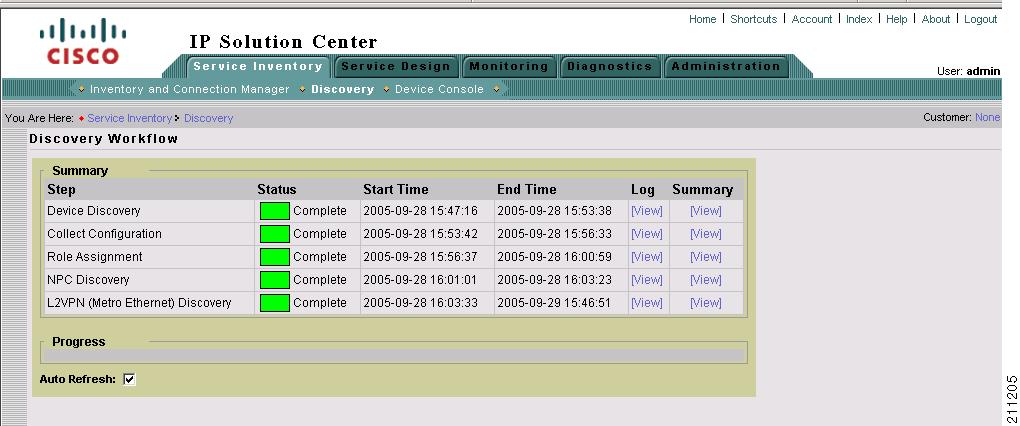Click end time 2005-09-29 15:46:51

tap(554, 302)
